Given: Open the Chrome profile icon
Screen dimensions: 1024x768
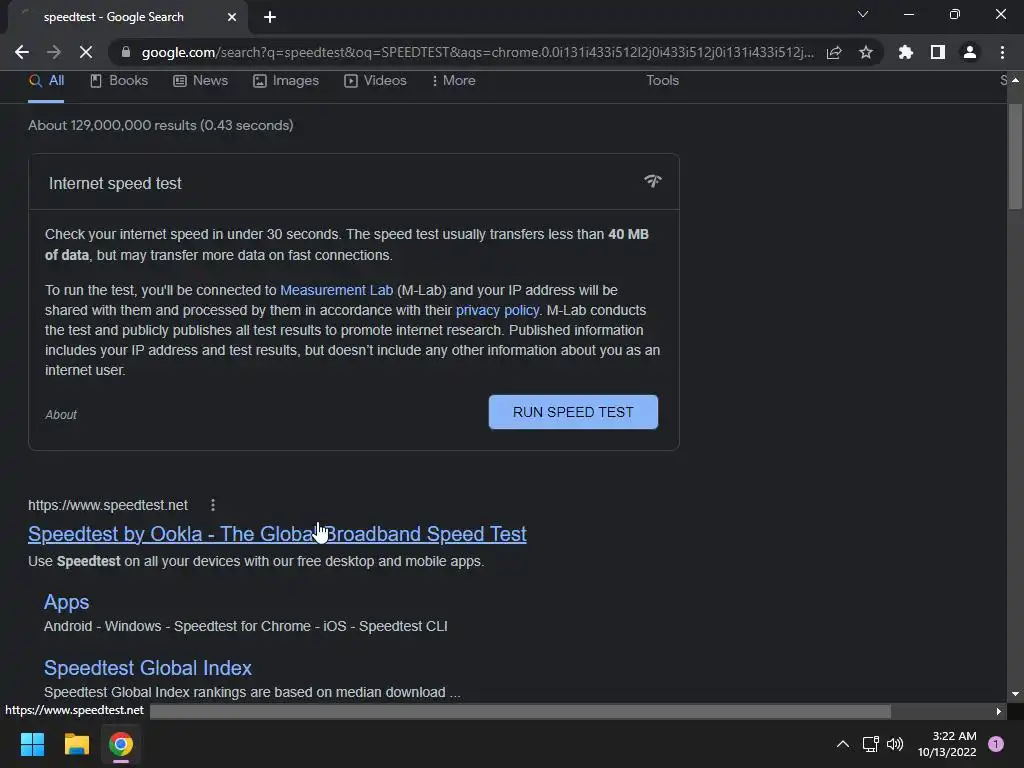Looking at the screenshot, I should click(x=970, y=52).
